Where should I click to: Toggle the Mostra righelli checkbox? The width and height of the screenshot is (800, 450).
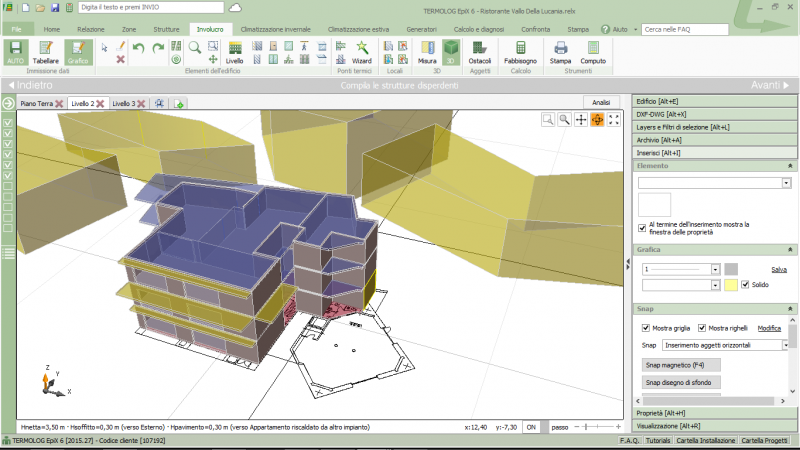point(703,328)
